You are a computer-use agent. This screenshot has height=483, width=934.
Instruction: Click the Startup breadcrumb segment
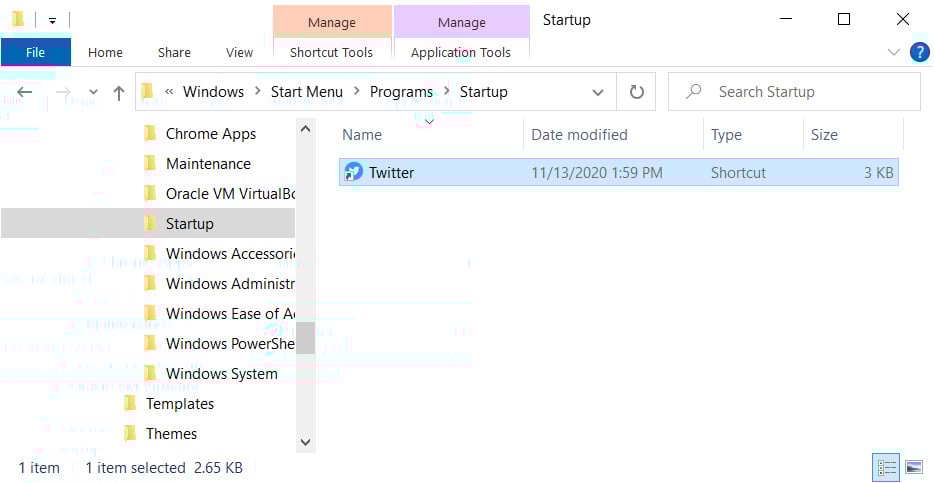tap(484, 92)
